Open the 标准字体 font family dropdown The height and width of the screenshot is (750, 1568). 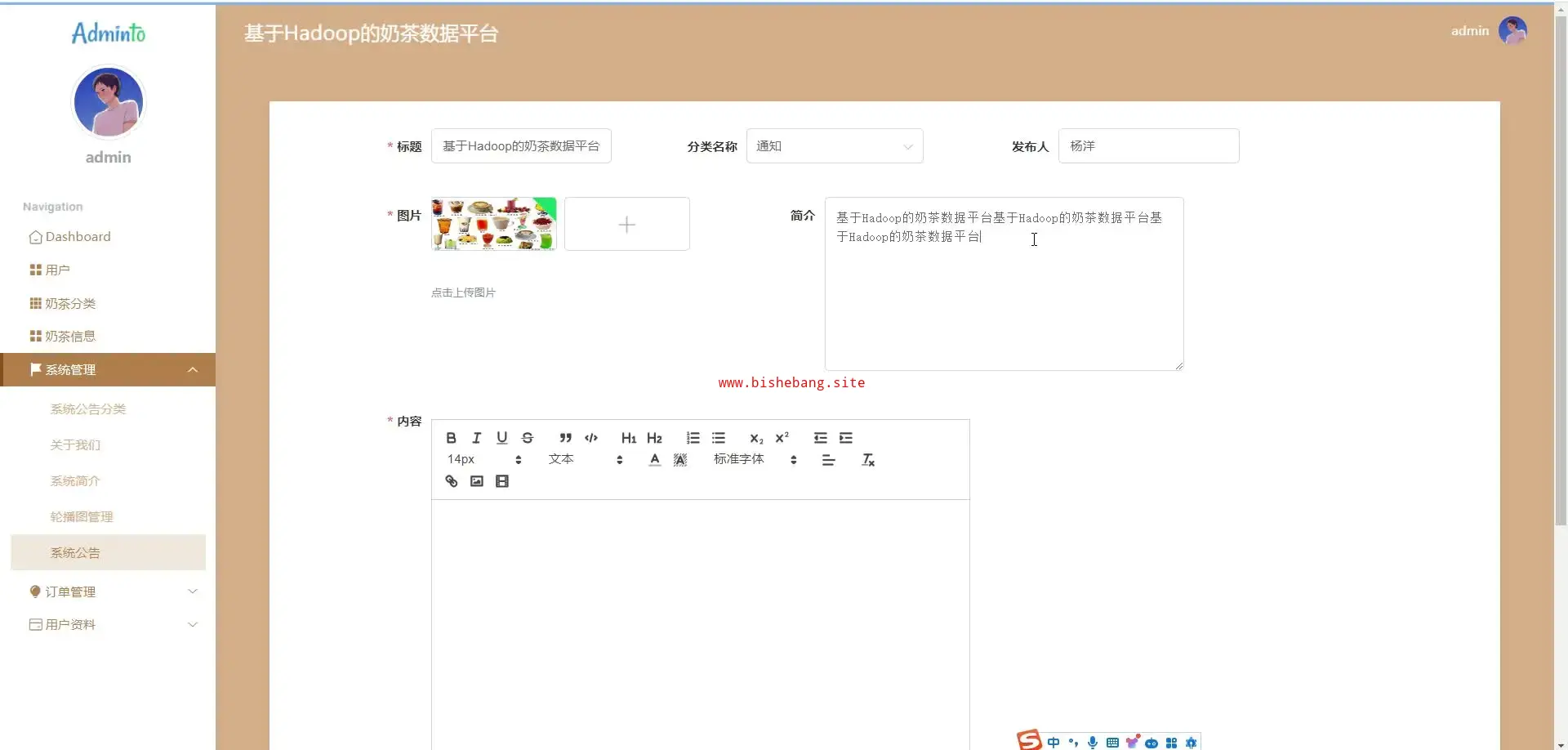755,460
